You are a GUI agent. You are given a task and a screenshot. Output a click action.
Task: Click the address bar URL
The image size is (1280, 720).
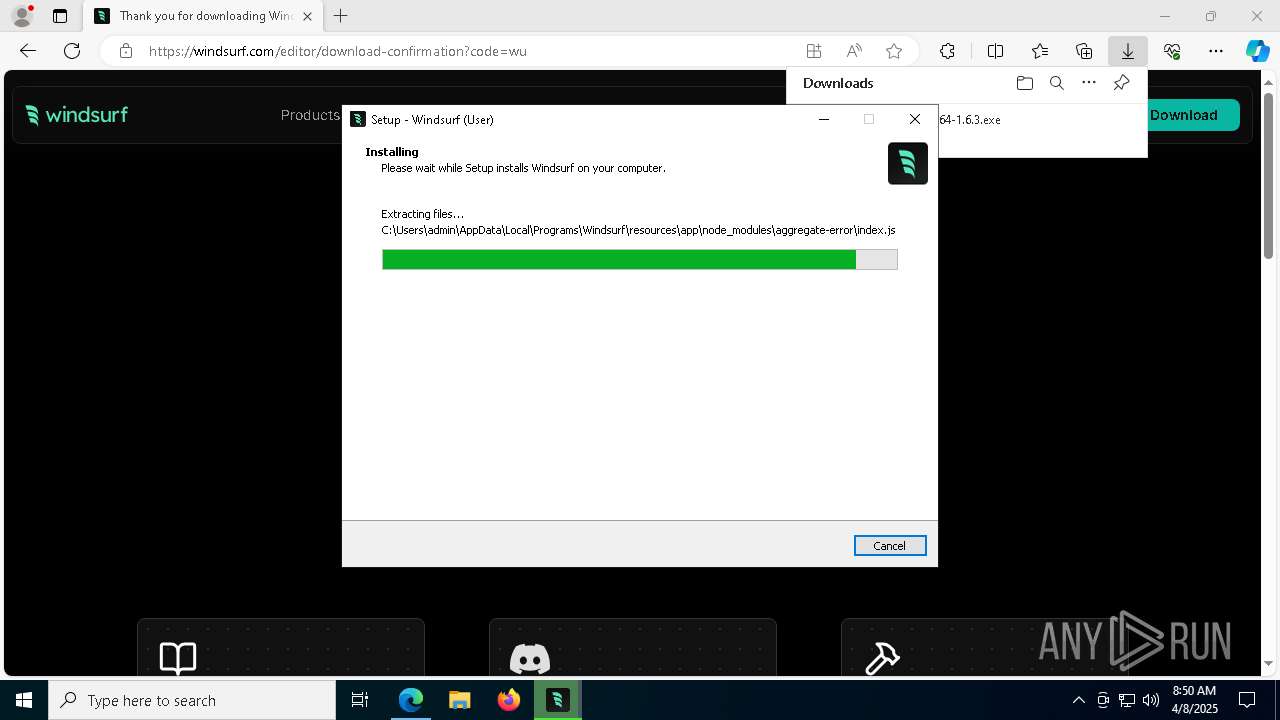(x=338, y=51)
